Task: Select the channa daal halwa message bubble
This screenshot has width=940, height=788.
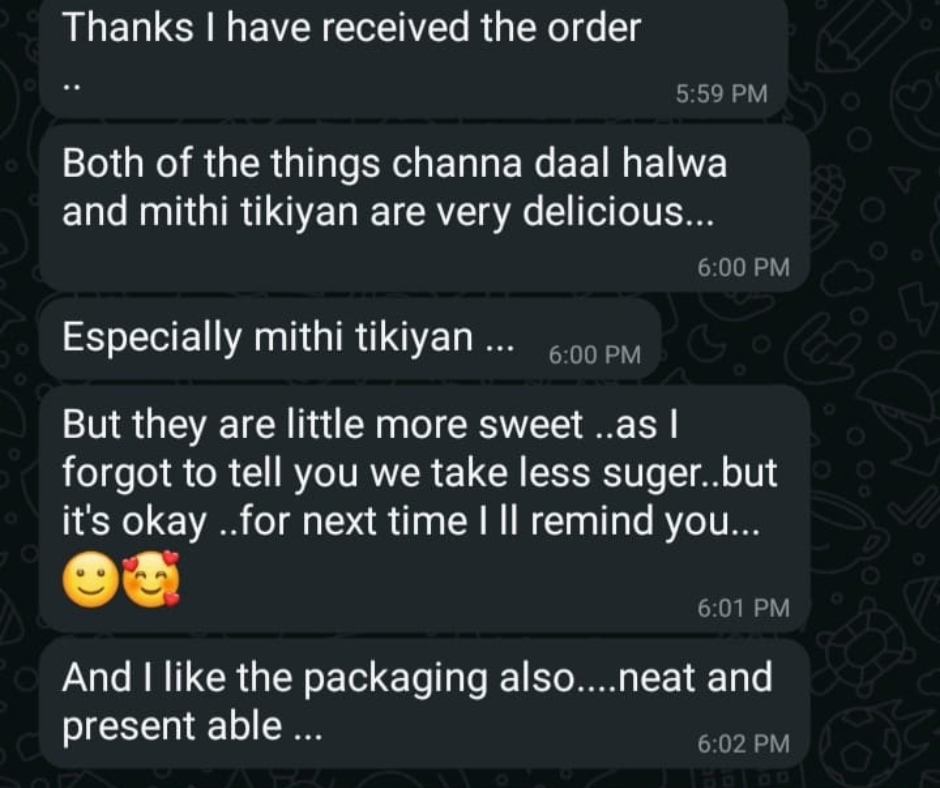Action: click(424, 207)
